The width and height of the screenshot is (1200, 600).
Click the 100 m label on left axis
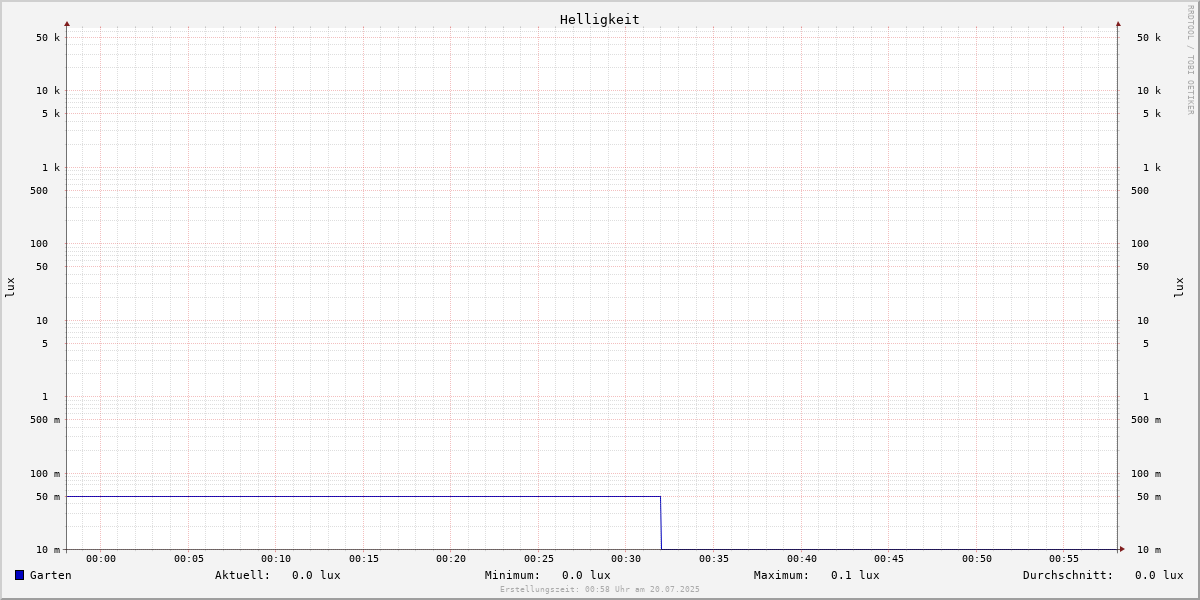[x=45, y=474]
